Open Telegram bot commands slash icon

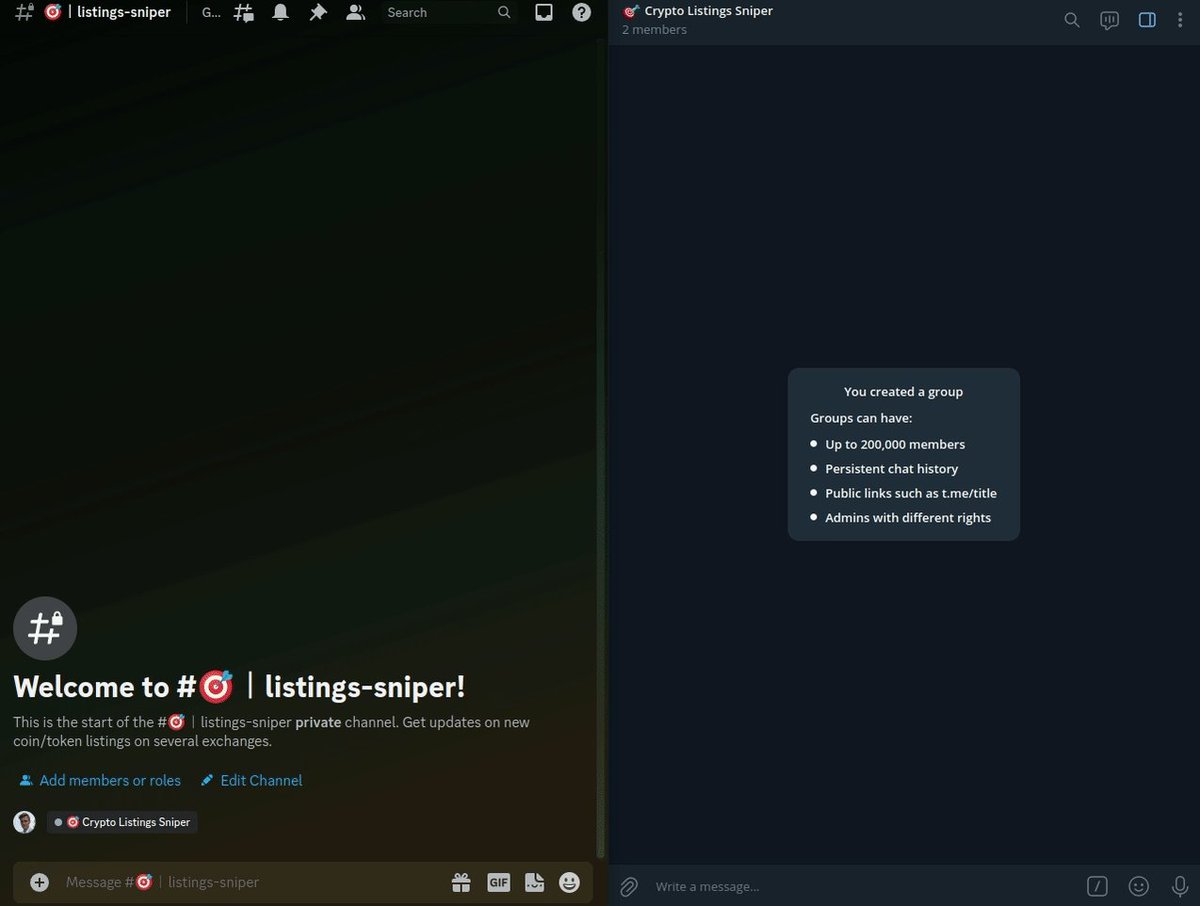1097,886
